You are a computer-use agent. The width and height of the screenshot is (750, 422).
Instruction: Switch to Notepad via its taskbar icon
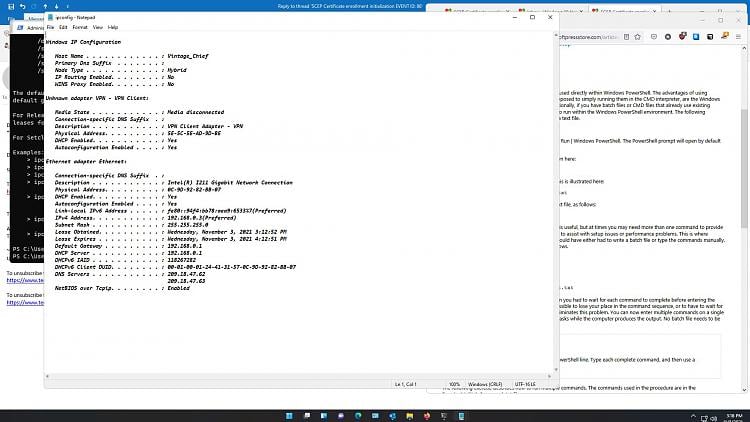(461, 416)
